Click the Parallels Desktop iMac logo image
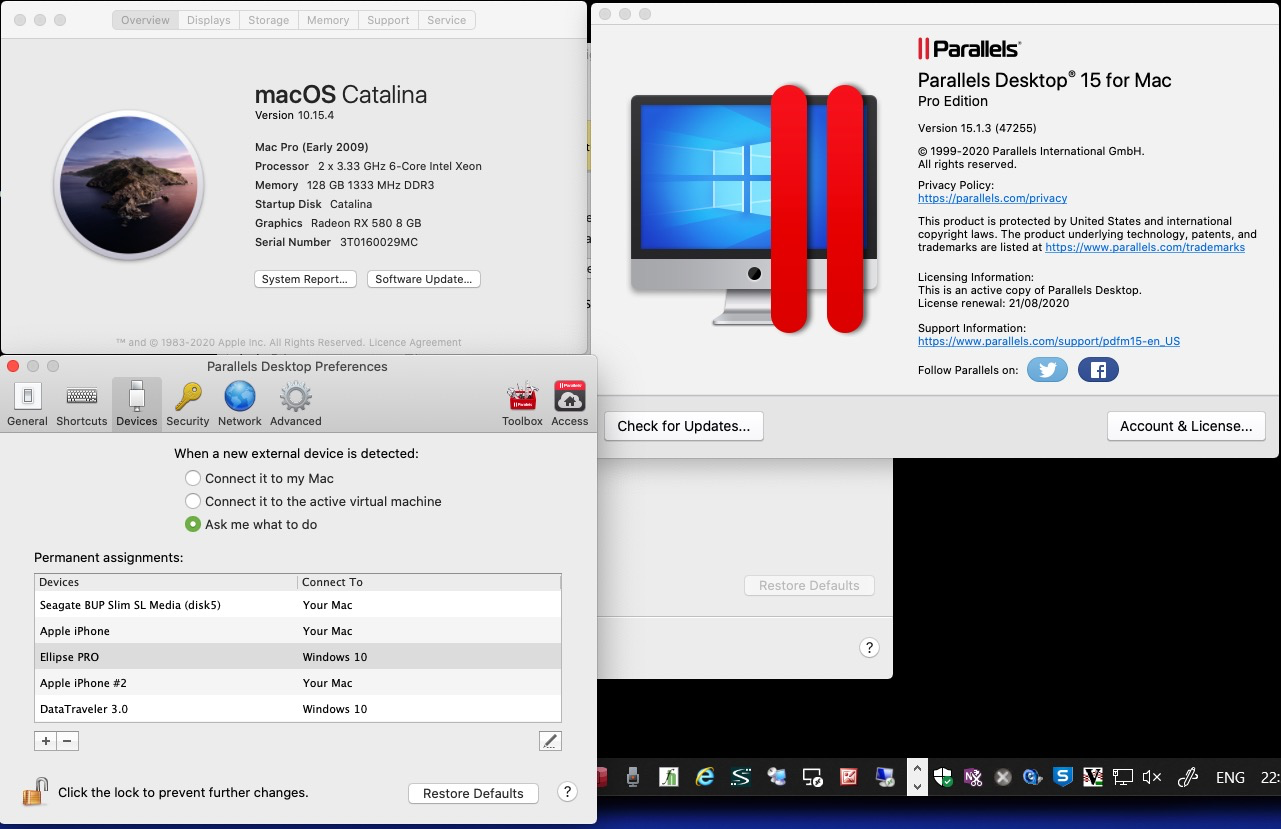This screenshot has width=1281, height=829. click(x=754, y=210)
